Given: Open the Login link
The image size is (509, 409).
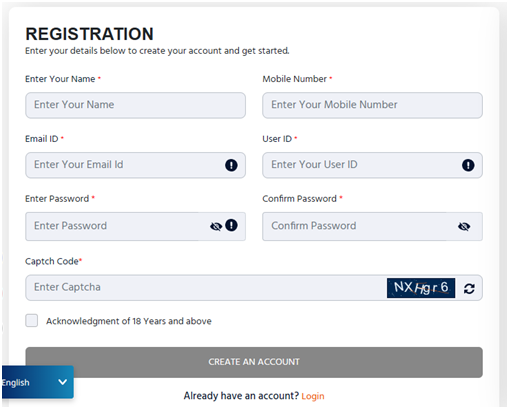Looking at the screenshot, I should point(313,396).
